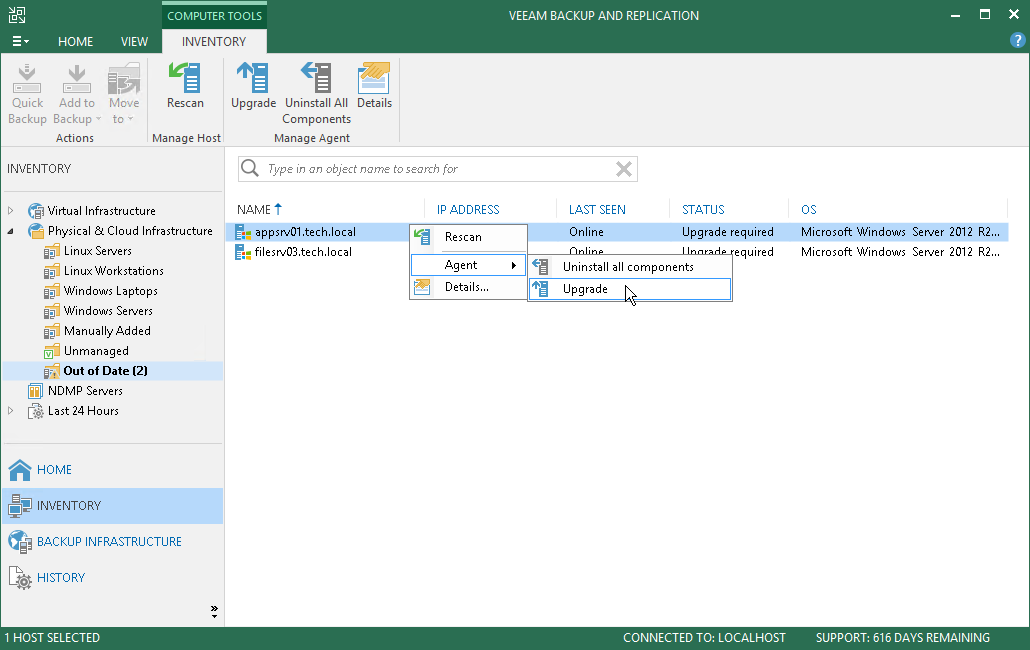Click the Upgrade ribbon icon

click(x=253, y=78)
